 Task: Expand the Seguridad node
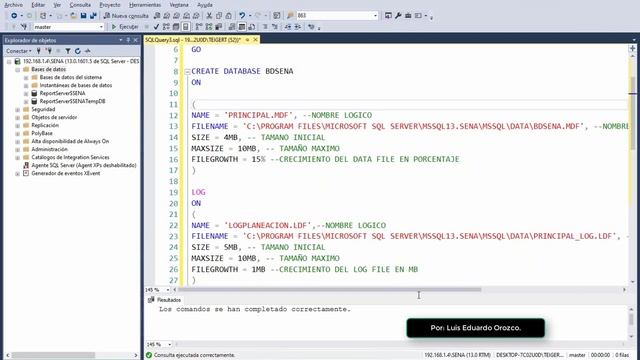18,109
